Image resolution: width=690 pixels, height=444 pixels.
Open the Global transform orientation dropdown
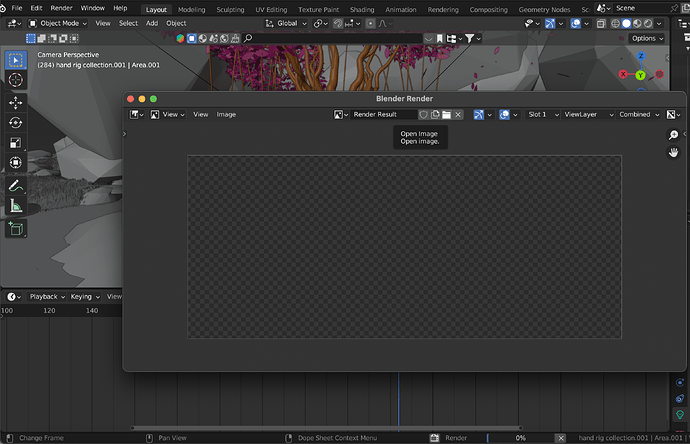click(x=286, y=23)
